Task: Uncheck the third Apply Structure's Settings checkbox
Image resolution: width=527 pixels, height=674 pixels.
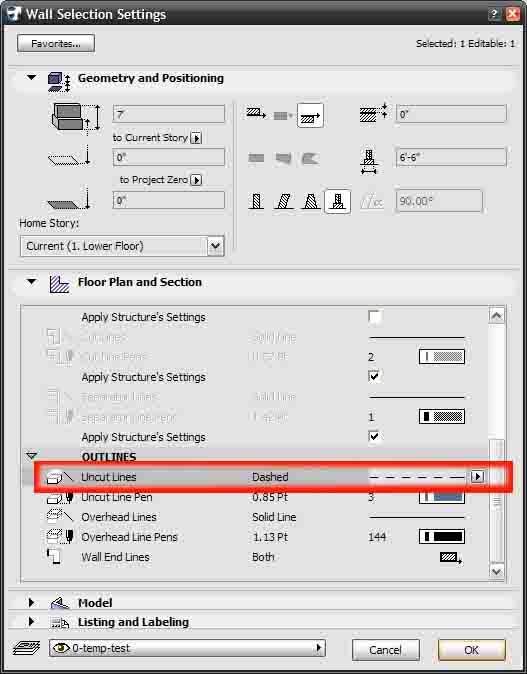Action: pos(374,436)
